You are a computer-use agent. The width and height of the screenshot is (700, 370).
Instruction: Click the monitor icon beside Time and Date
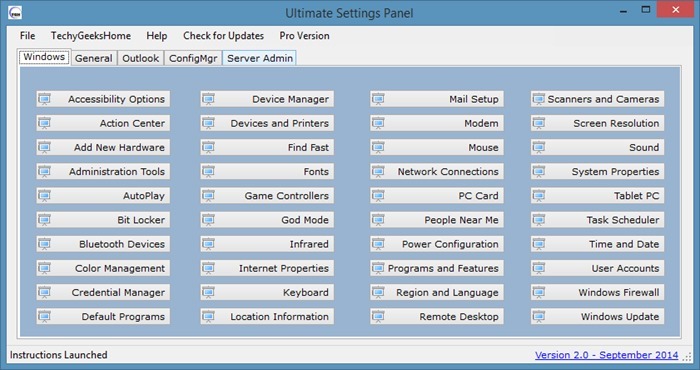click(x=539, y=244)
